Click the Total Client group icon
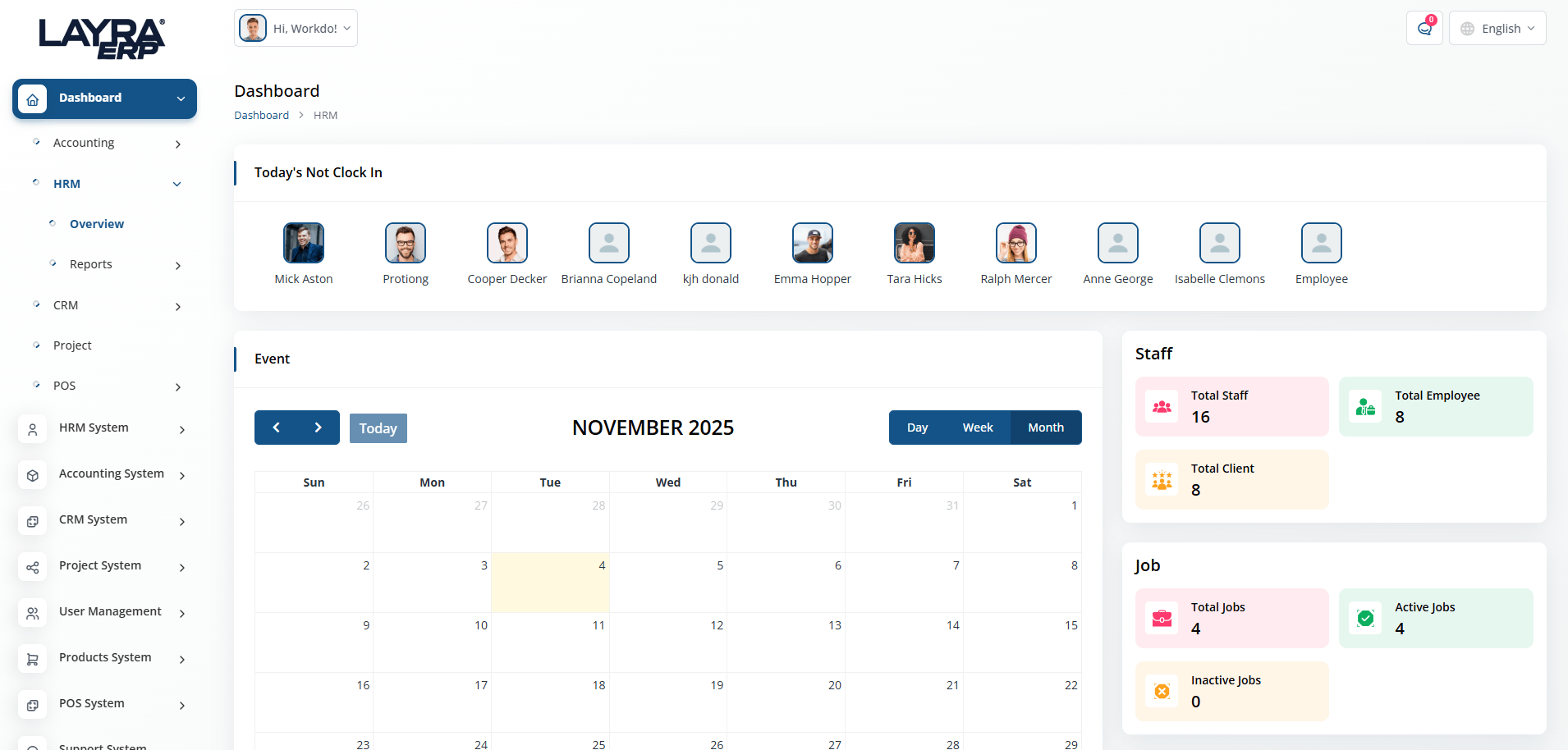This screenshot has height=750, width=1568. point(1162,479)
